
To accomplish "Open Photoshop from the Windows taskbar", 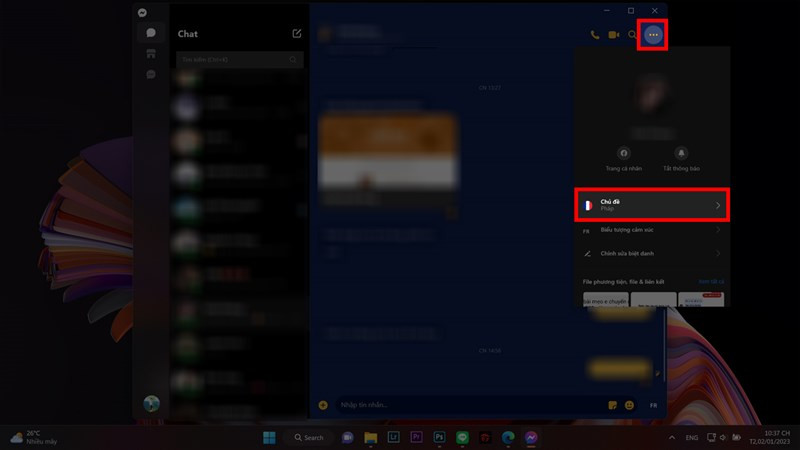I will pos(441,438).
